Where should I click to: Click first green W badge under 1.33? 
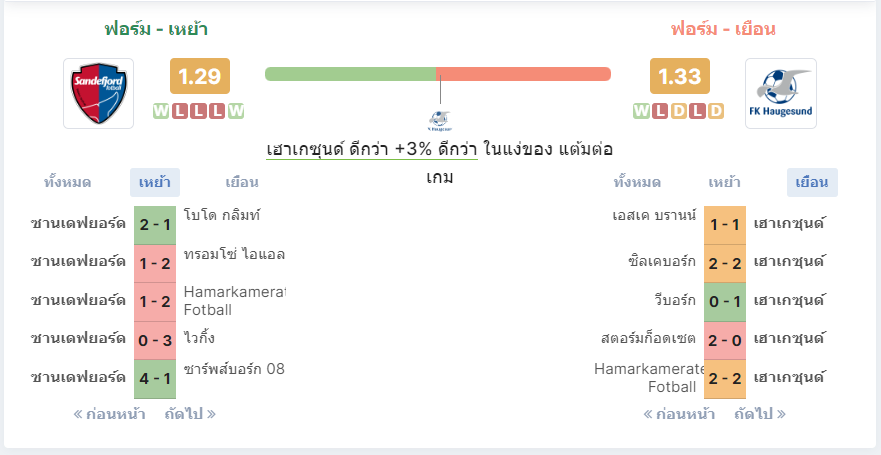[641, 111]
